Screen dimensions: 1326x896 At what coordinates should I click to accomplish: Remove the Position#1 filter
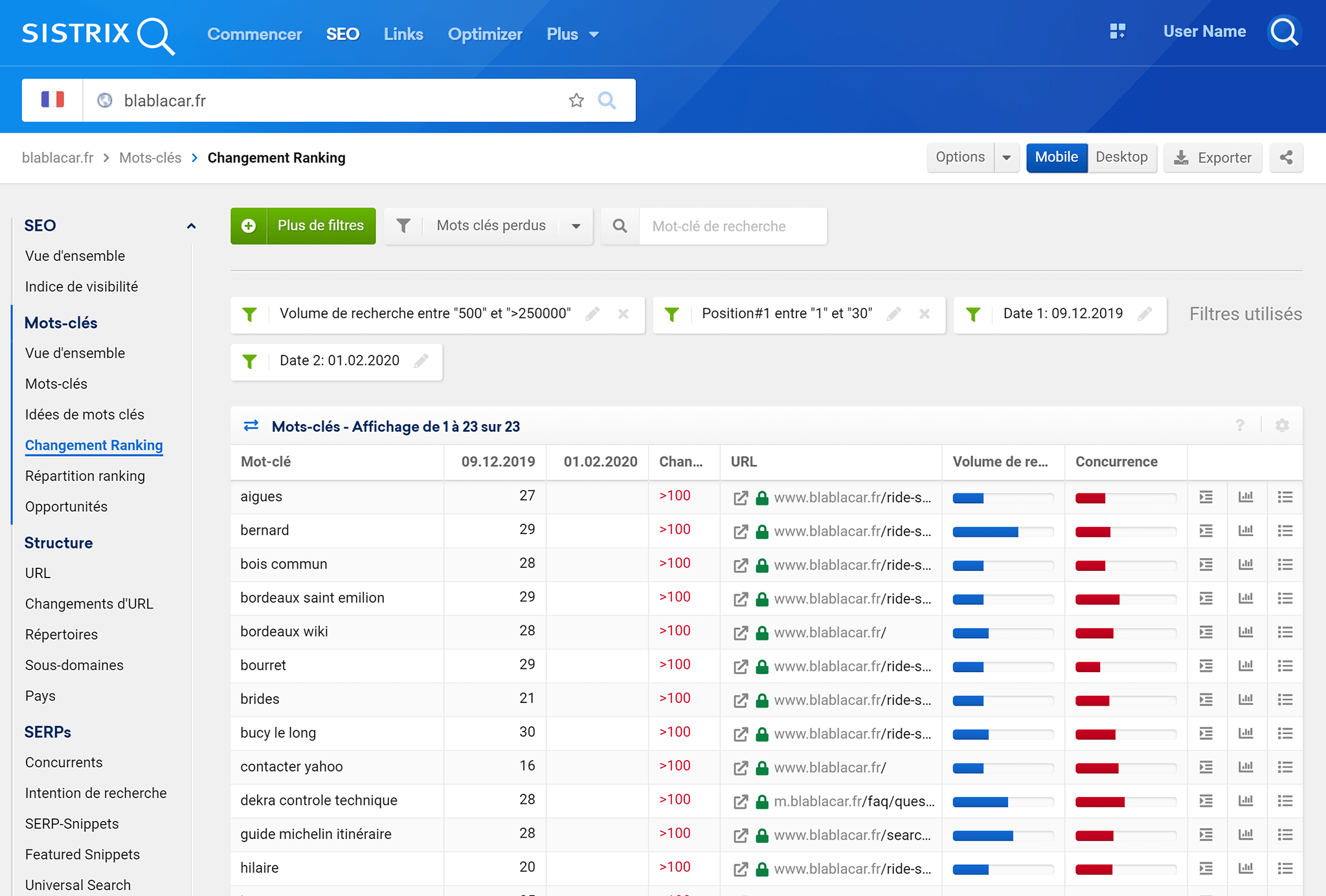[x=925, y=314]
